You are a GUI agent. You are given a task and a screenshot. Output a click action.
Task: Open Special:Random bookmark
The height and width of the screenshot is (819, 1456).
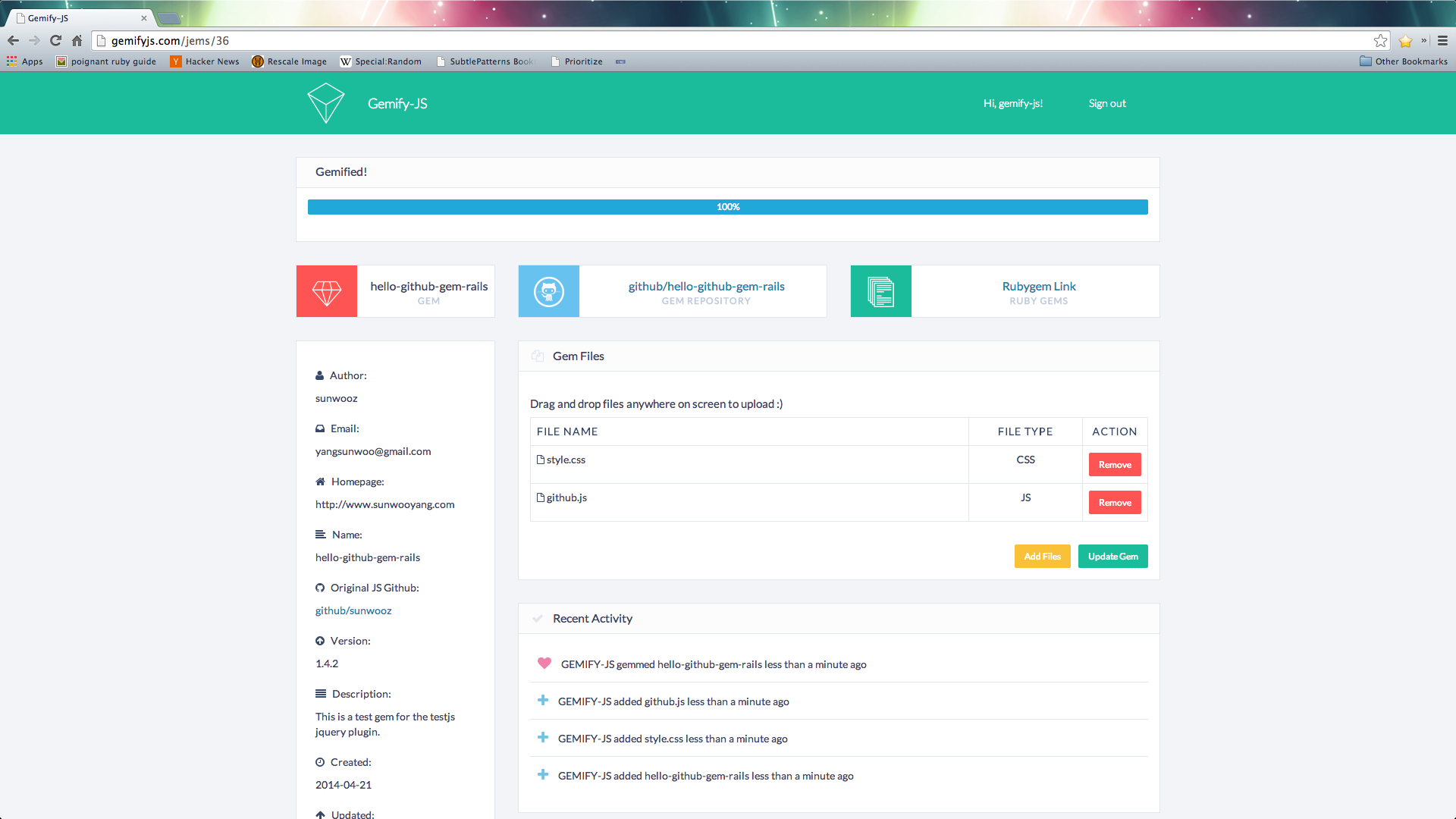pyautogui.click(x=381, y=61)
